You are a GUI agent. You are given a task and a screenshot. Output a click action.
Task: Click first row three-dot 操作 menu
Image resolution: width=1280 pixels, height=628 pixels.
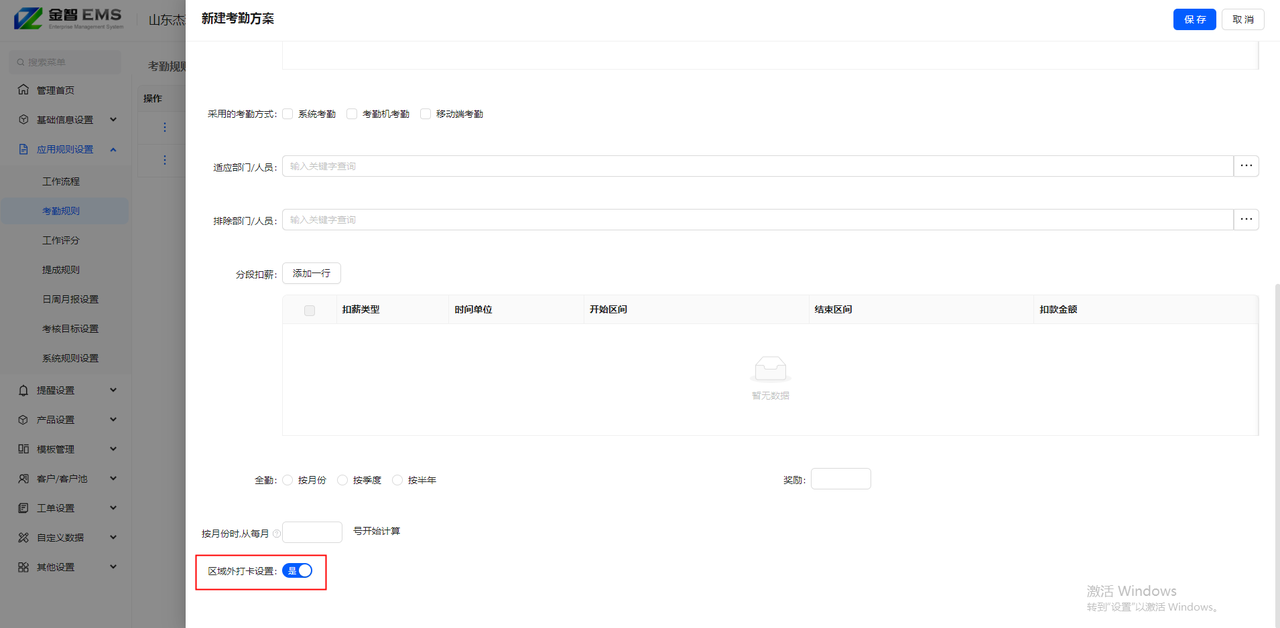click(164, 127)
